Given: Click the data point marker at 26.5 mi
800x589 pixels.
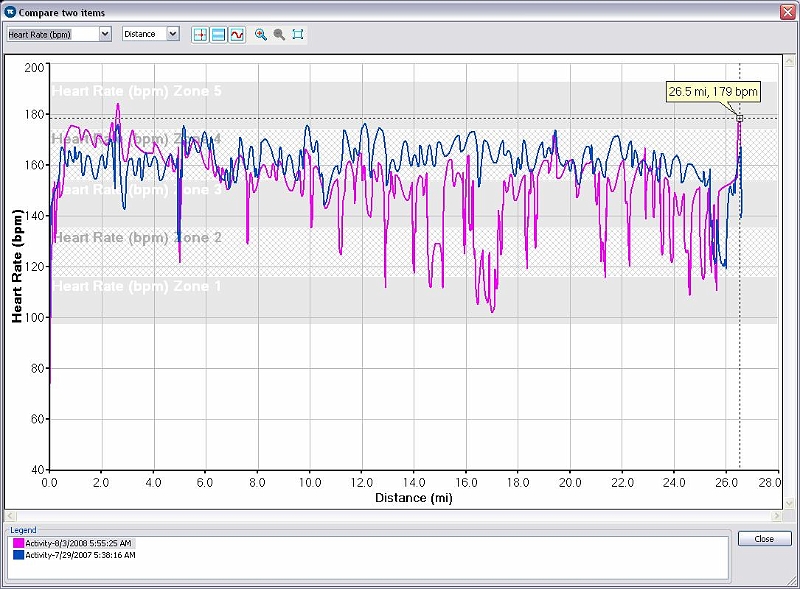Looking at the screenshot, I should coord(740,118).
